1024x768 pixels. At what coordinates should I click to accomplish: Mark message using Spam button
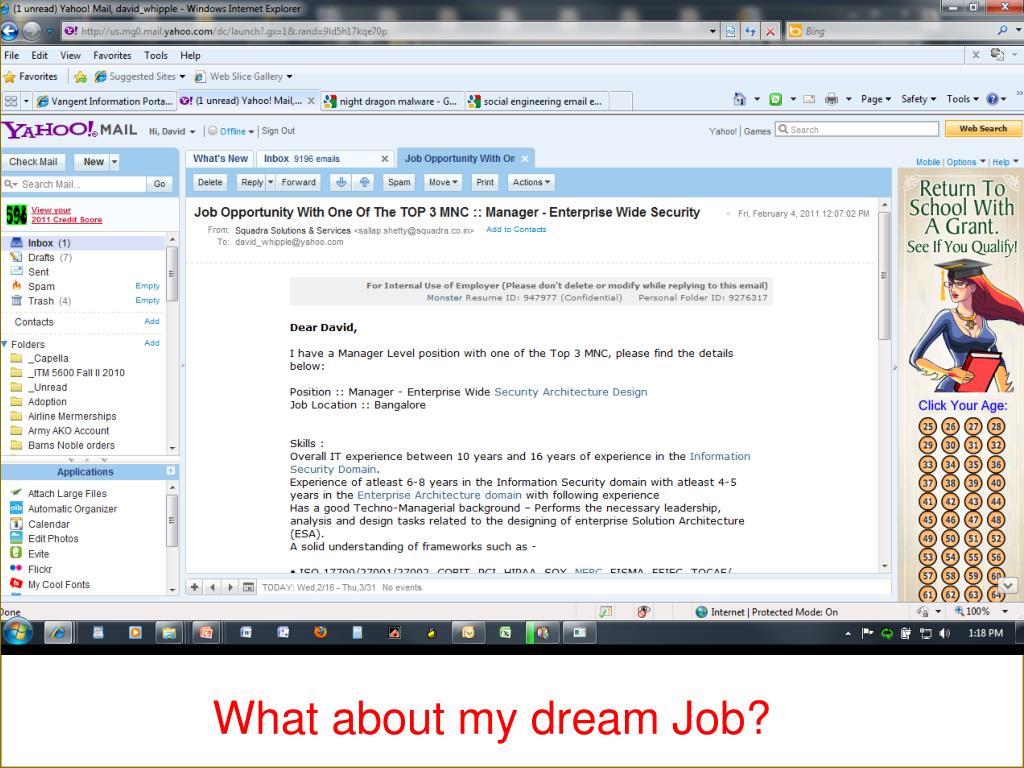pyautogui.click(x=399, y=182)
